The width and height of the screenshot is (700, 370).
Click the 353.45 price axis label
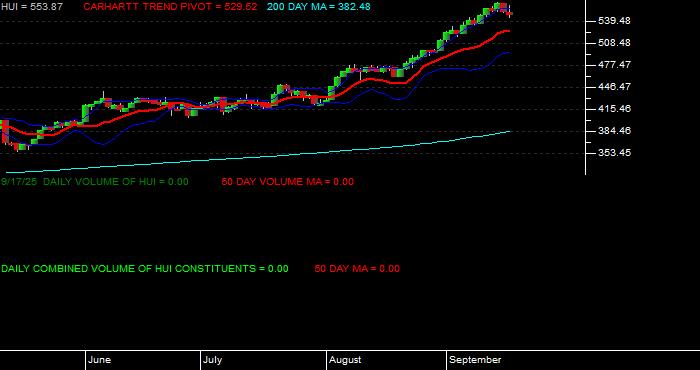pyautogui.click(x=614, y=153)
